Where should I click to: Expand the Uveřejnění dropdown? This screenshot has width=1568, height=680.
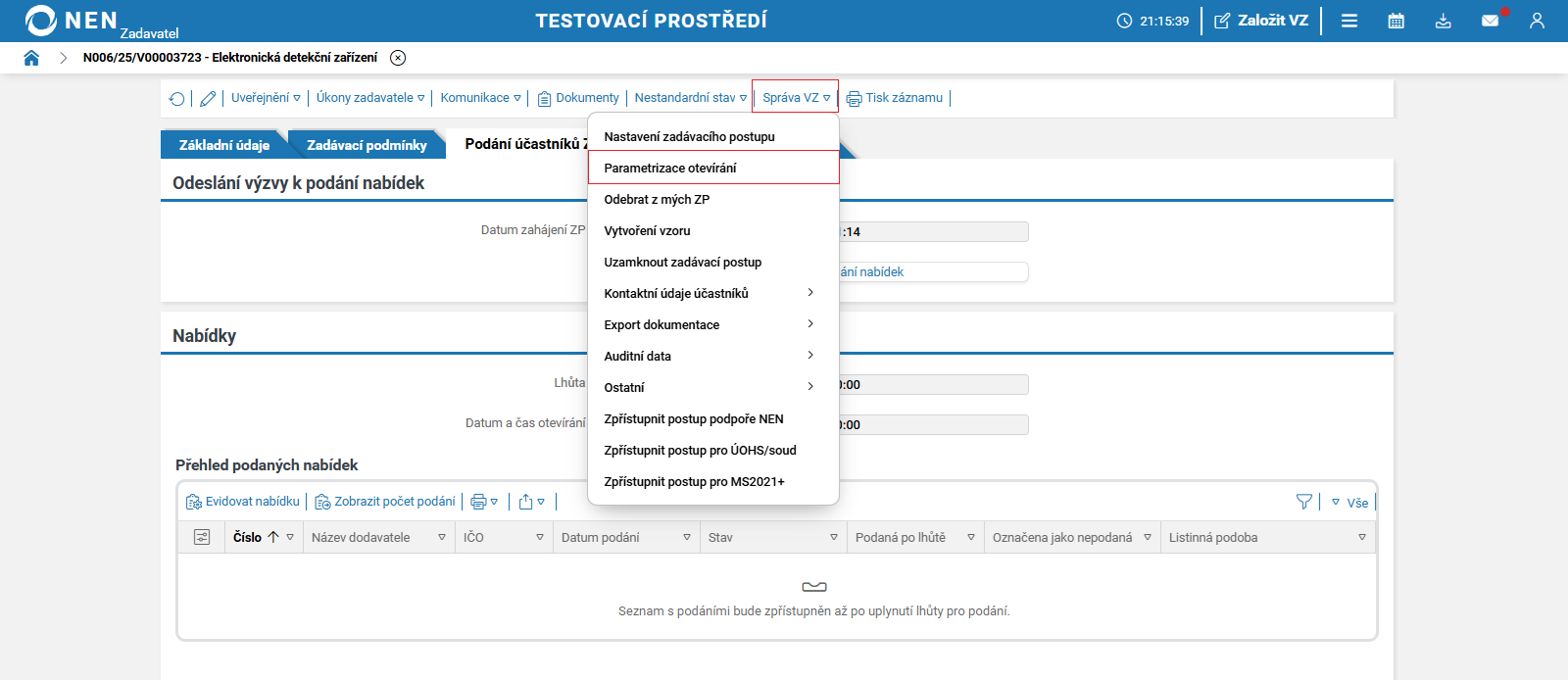(x=266, y=98)
